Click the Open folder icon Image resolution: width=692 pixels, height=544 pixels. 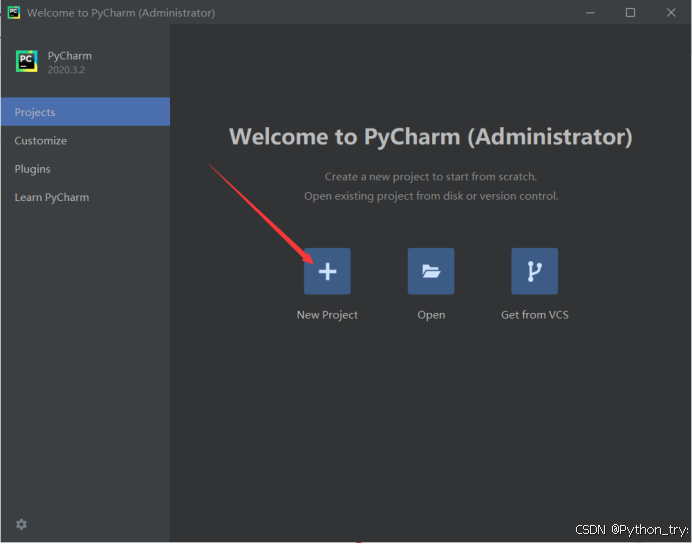point(431,271)
